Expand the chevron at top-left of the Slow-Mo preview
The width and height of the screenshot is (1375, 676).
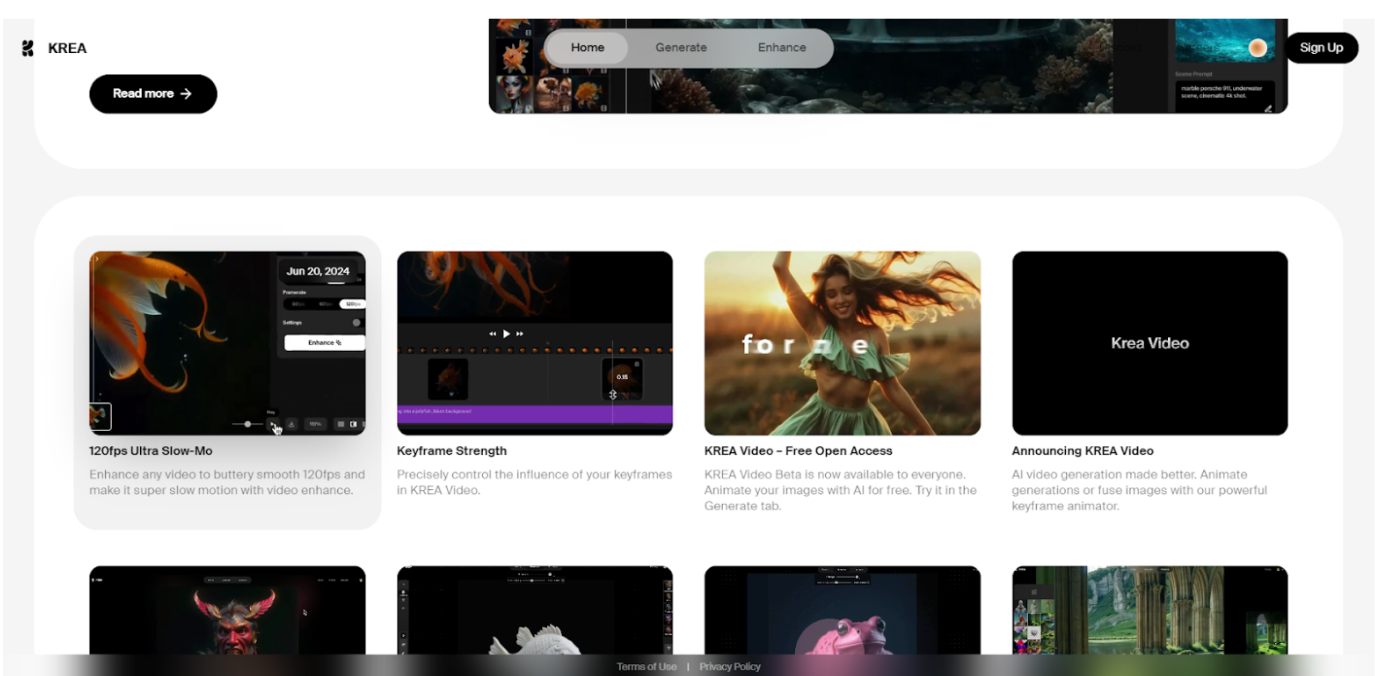[96, 258]
